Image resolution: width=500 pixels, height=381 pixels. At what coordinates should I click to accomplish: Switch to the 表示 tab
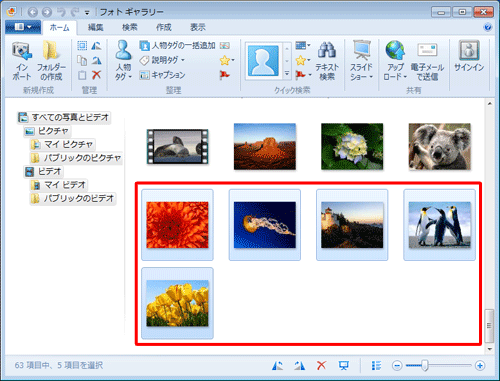[x=198, y=27]
